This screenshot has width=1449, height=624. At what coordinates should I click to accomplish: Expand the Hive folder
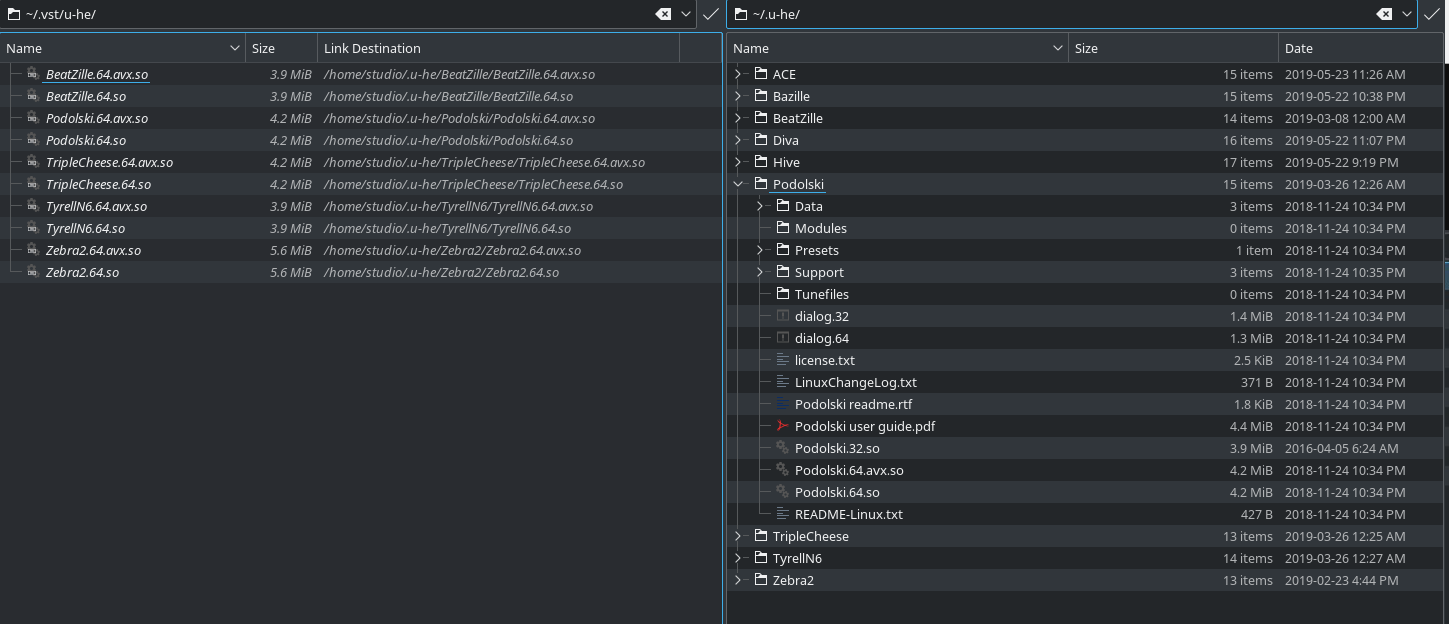(738, 162)
